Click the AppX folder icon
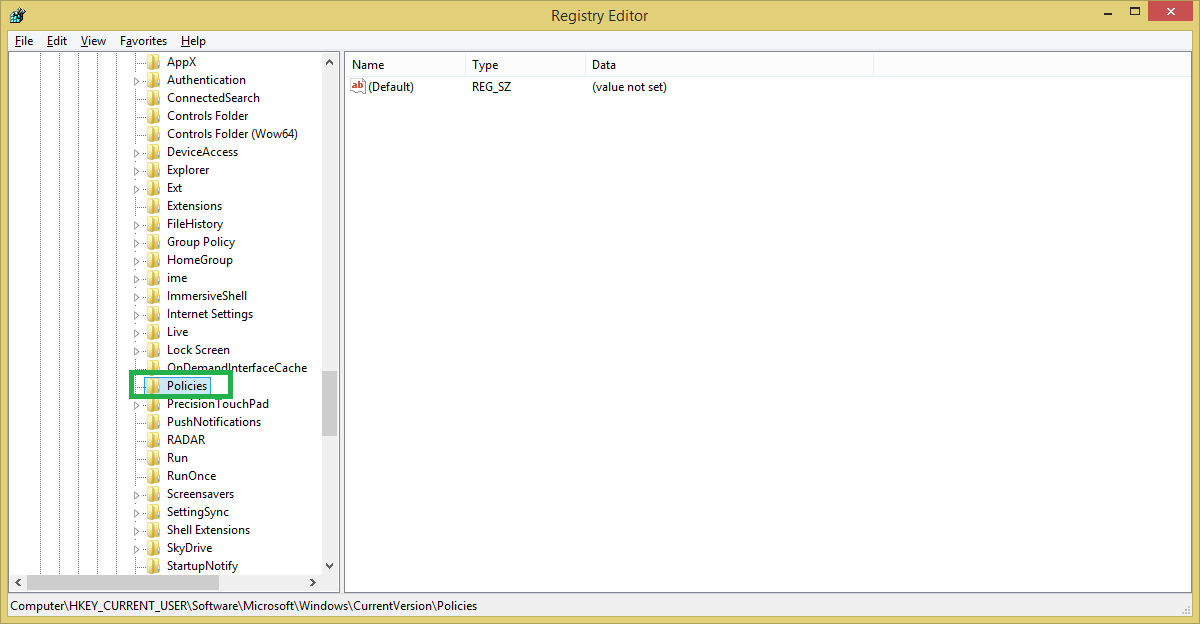Screen dimensions: 1200x624 (153, 62)
